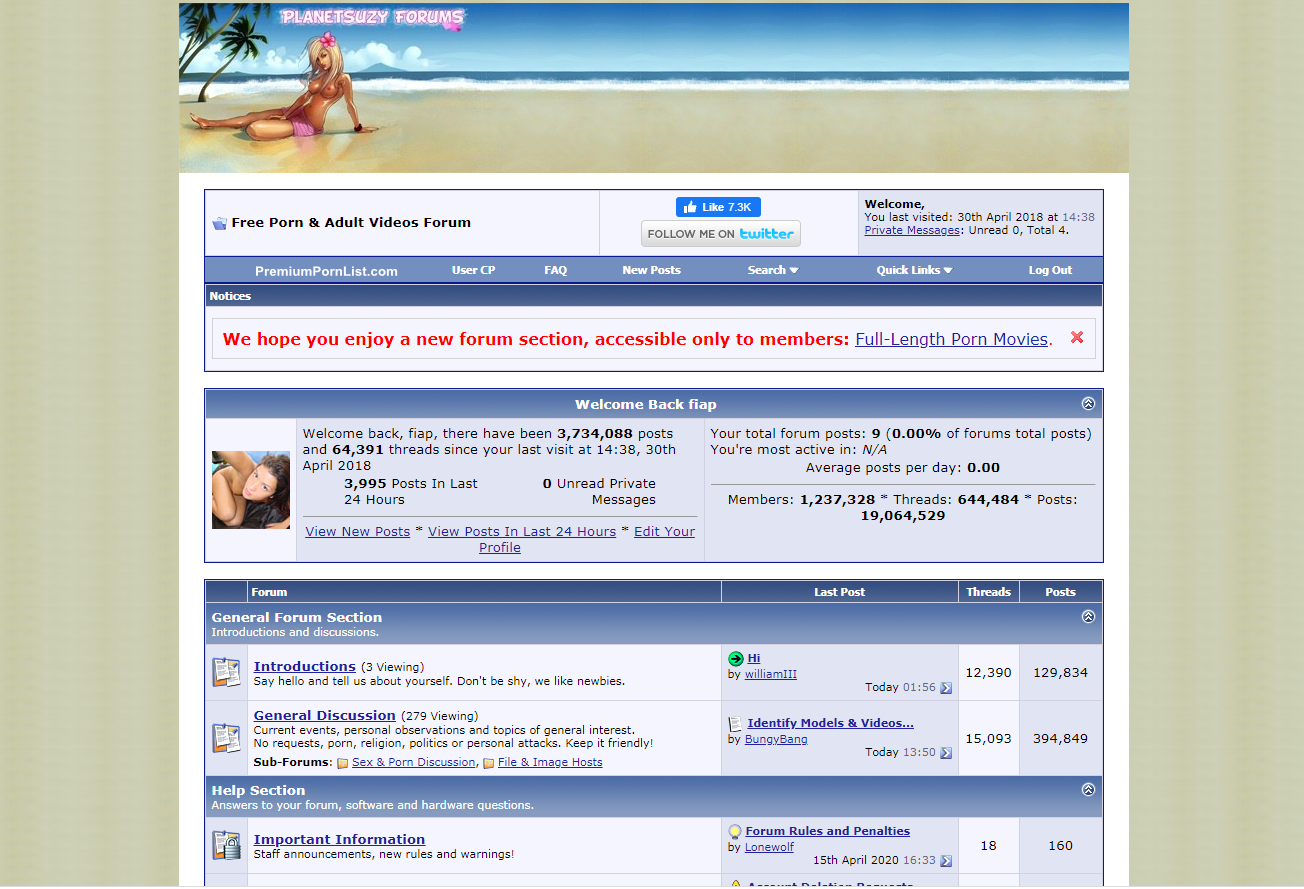Open the Important Information forum
The width and height of the screenshot is (1304, 889).
coord(339,839)
